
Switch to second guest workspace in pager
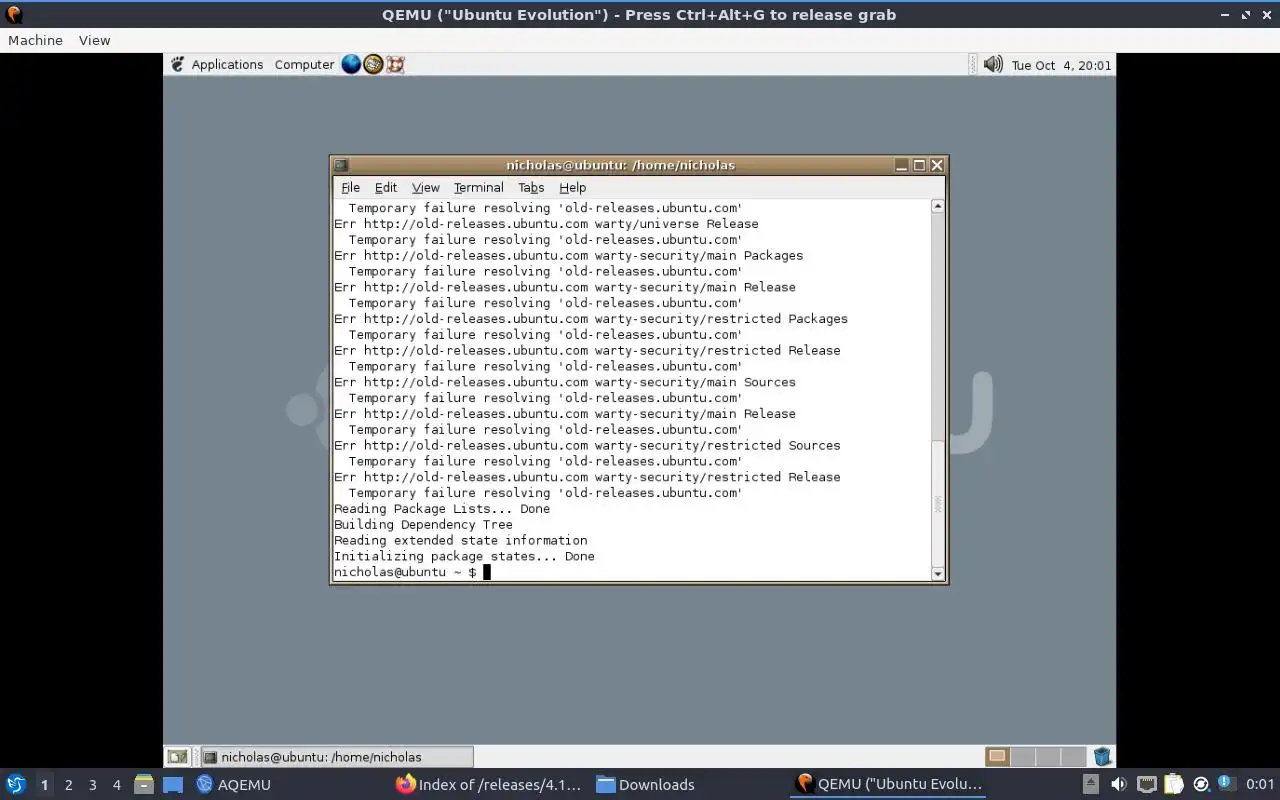pyautogui.click(x=1022, y=757)
